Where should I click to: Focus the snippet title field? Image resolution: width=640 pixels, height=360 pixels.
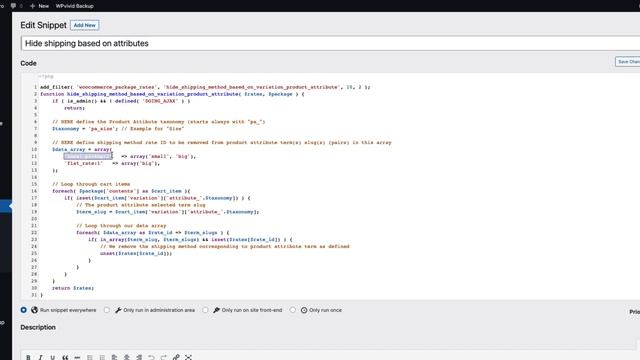330,43
